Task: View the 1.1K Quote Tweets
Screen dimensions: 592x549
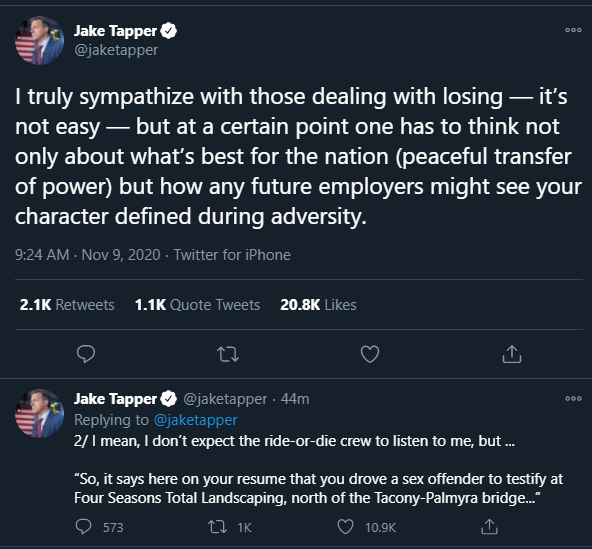Action: tap(197, 305)
